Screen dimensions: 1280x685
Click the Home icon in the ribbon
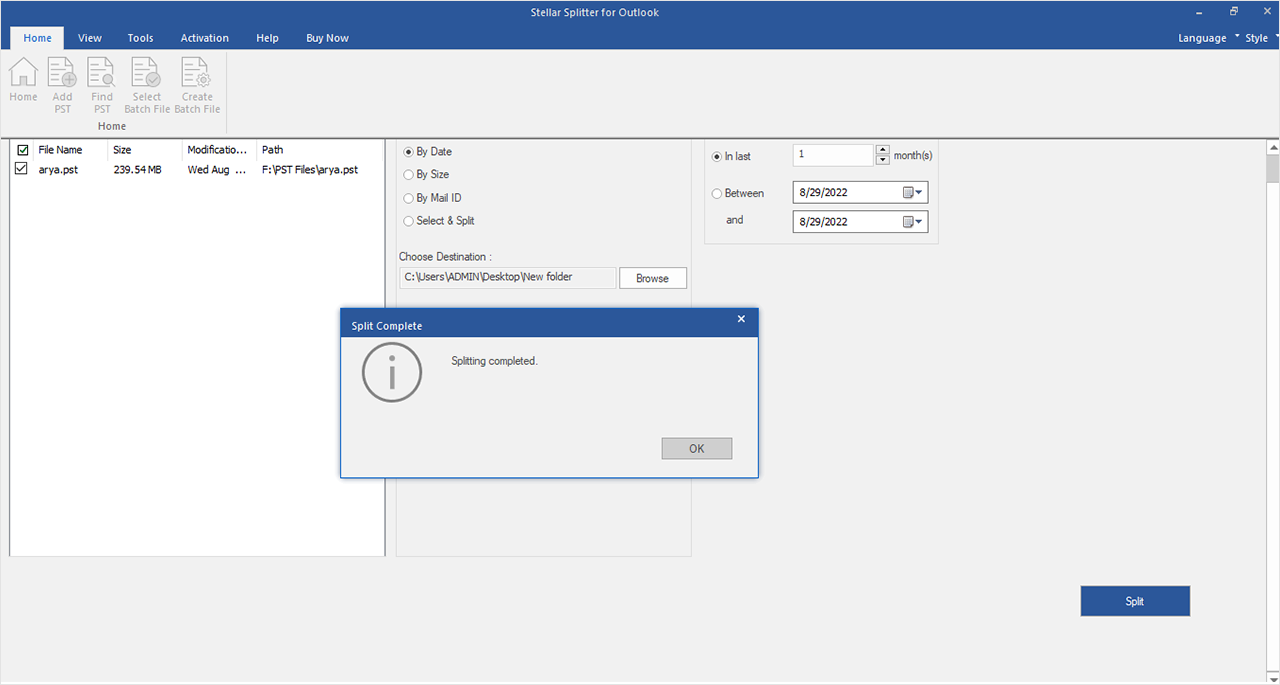pyautogui.click(x=23, y=80)
